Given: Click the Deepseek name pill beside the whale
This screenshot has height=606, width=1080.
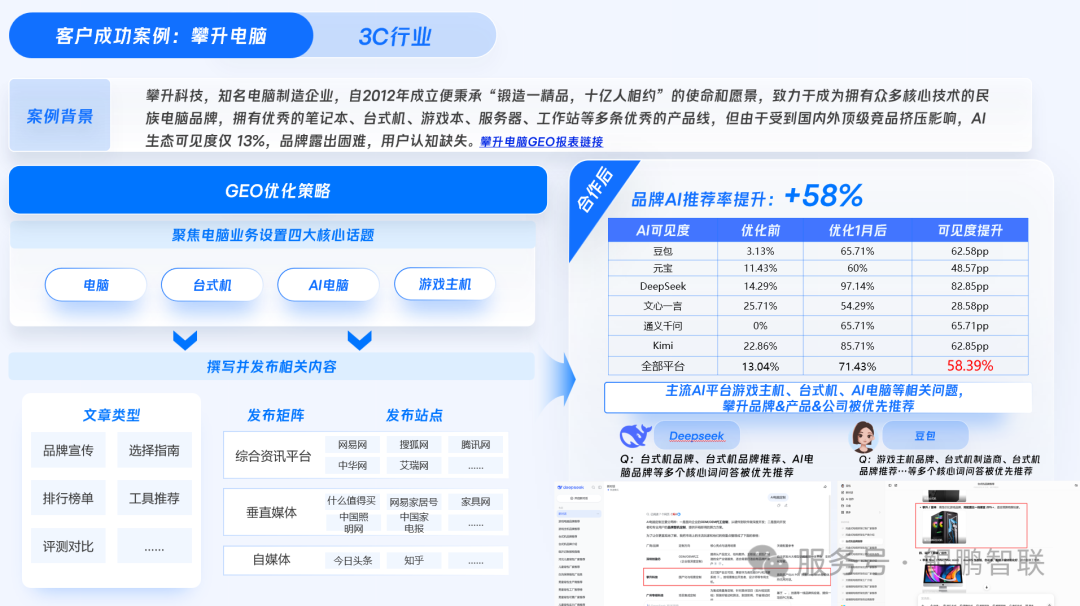Looking at the screenshot, I should click(x=696, y=436).
